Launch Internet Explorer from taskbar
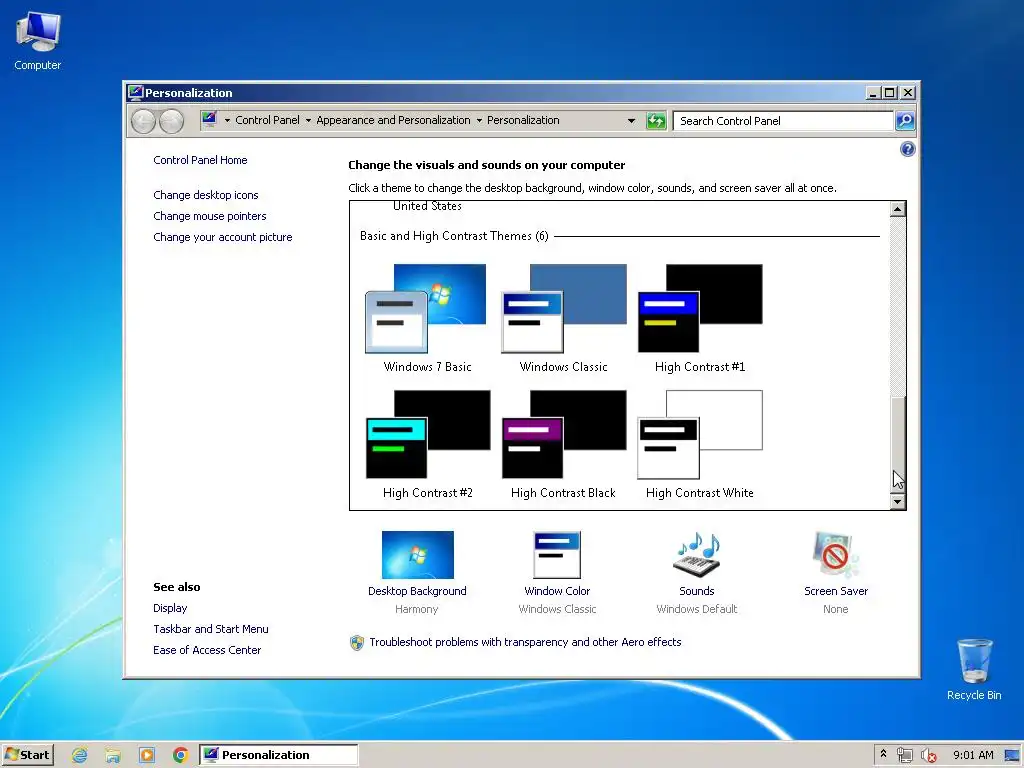Image resolution: width=1024 pixels, height=768 pixels. (80, 755)
